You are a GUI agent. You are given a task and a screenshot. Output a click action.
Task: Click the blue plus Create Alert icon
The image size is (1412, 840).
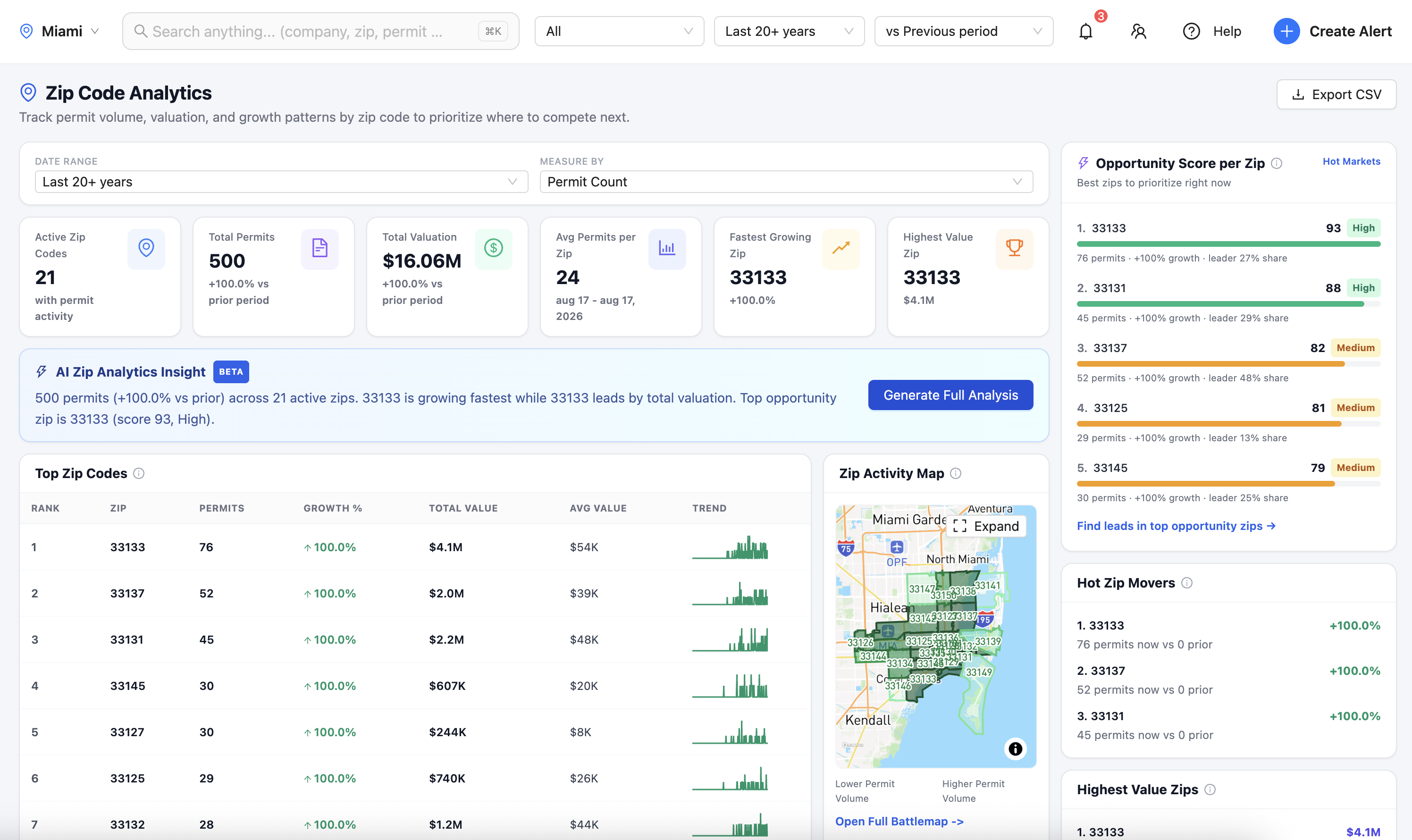coord(1286,31)
